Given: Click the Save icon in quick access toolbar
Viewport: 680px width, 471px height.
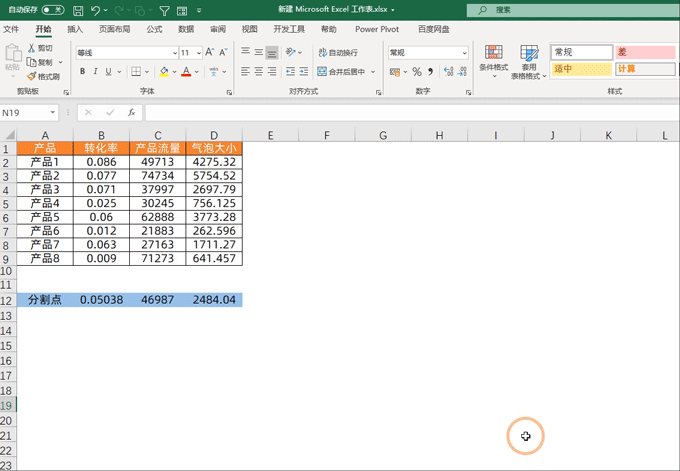Looking at the screenshot, I should pyautogui.click(x=77, y=10).
